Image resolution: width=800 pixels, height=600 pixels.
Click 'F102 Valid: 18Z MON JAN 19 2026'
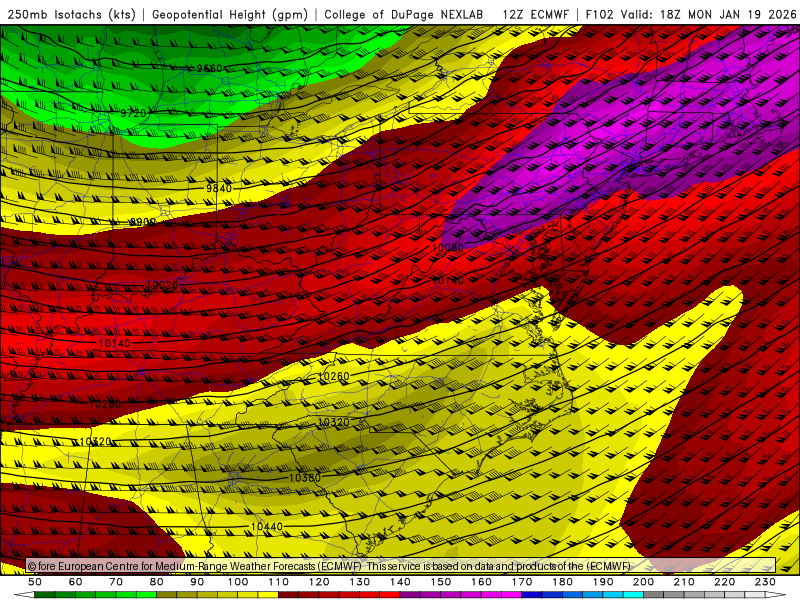tap(691, 15)
